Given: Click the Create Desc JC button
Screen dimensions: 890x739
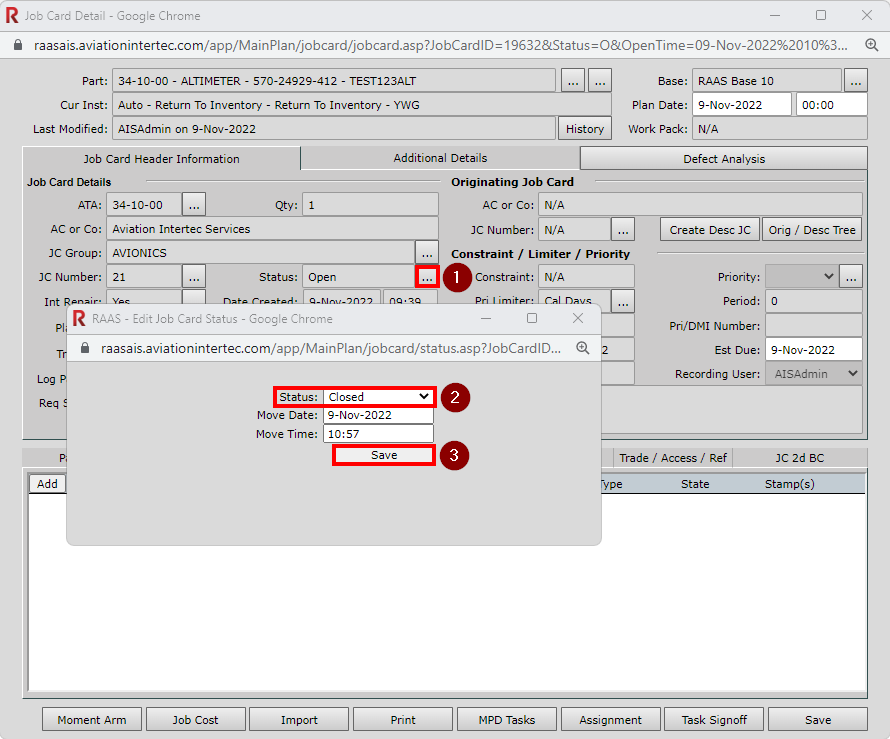Looking at the screenshot, I should pos(710,229).
